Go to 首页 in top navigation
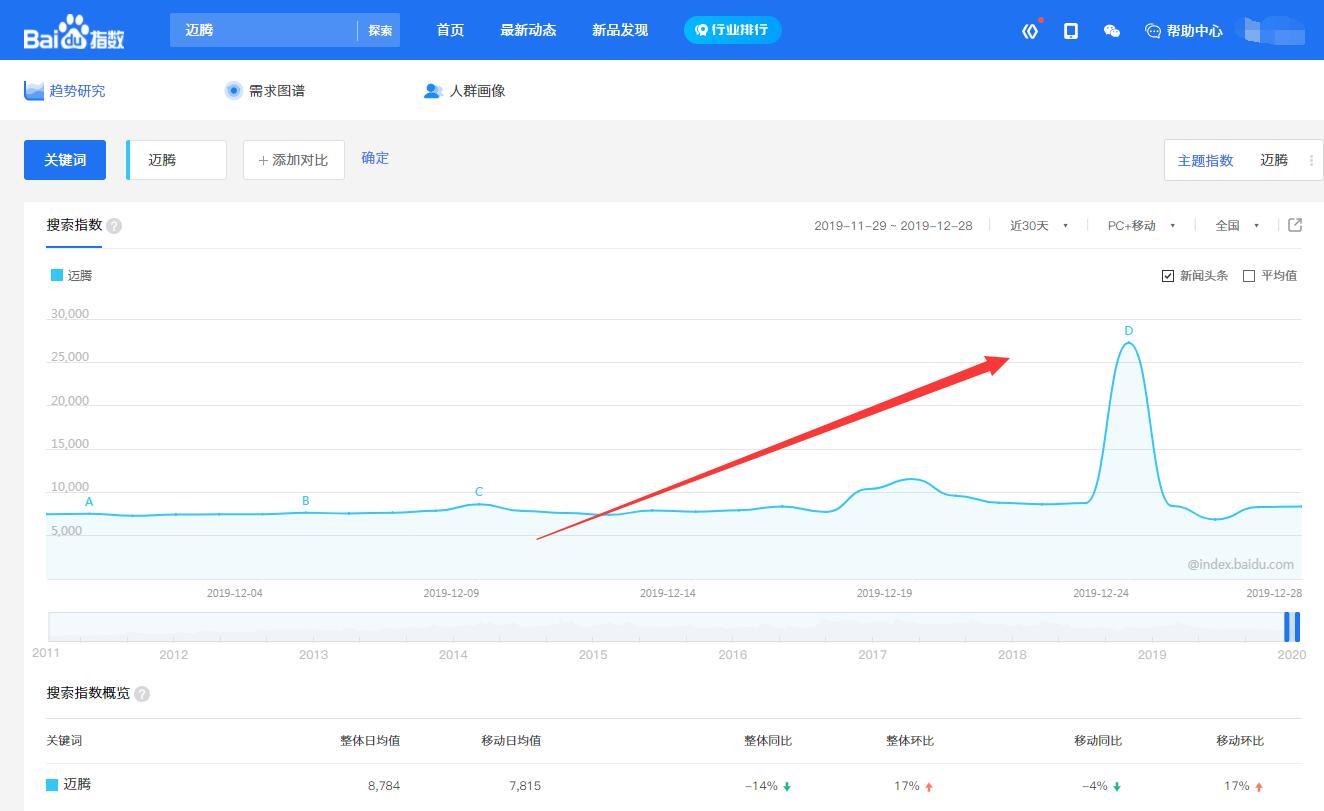Screen dimensions: 1324x811 click(450, 30)
